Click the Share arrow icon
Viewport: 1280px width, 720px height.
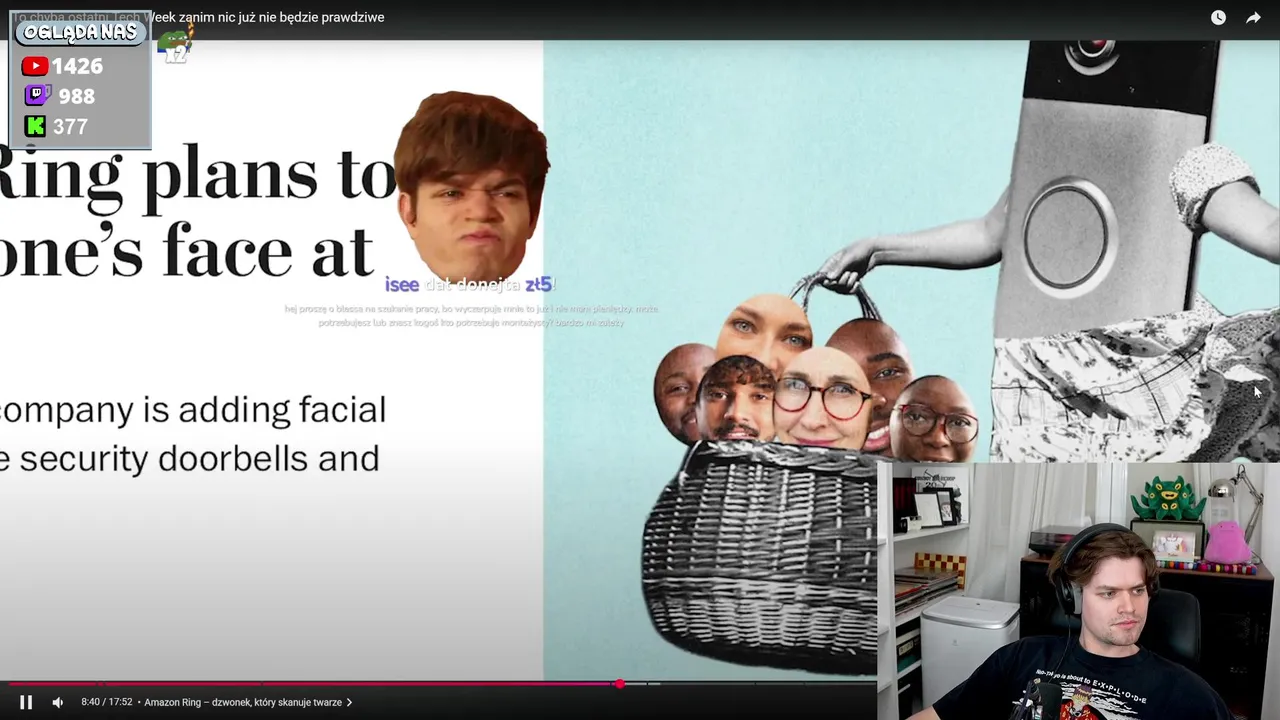click(1253, 17)
